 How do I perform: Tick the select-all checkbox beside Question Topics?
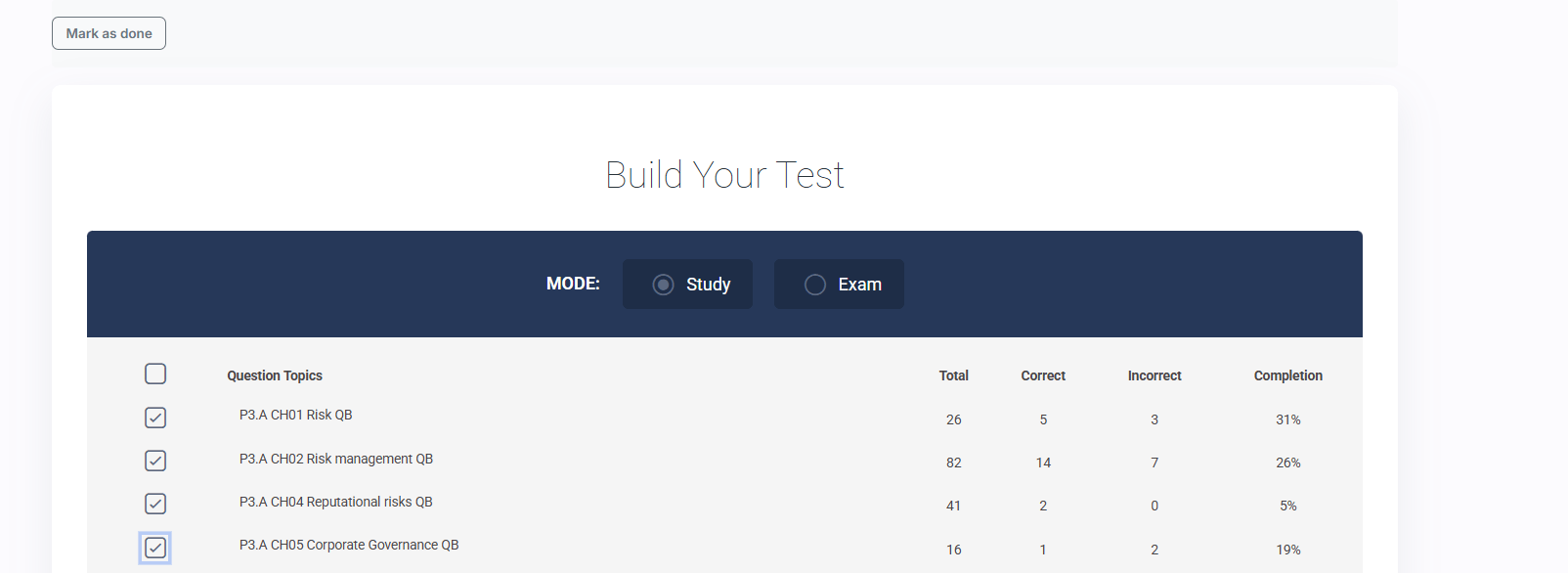pos(155,374)
